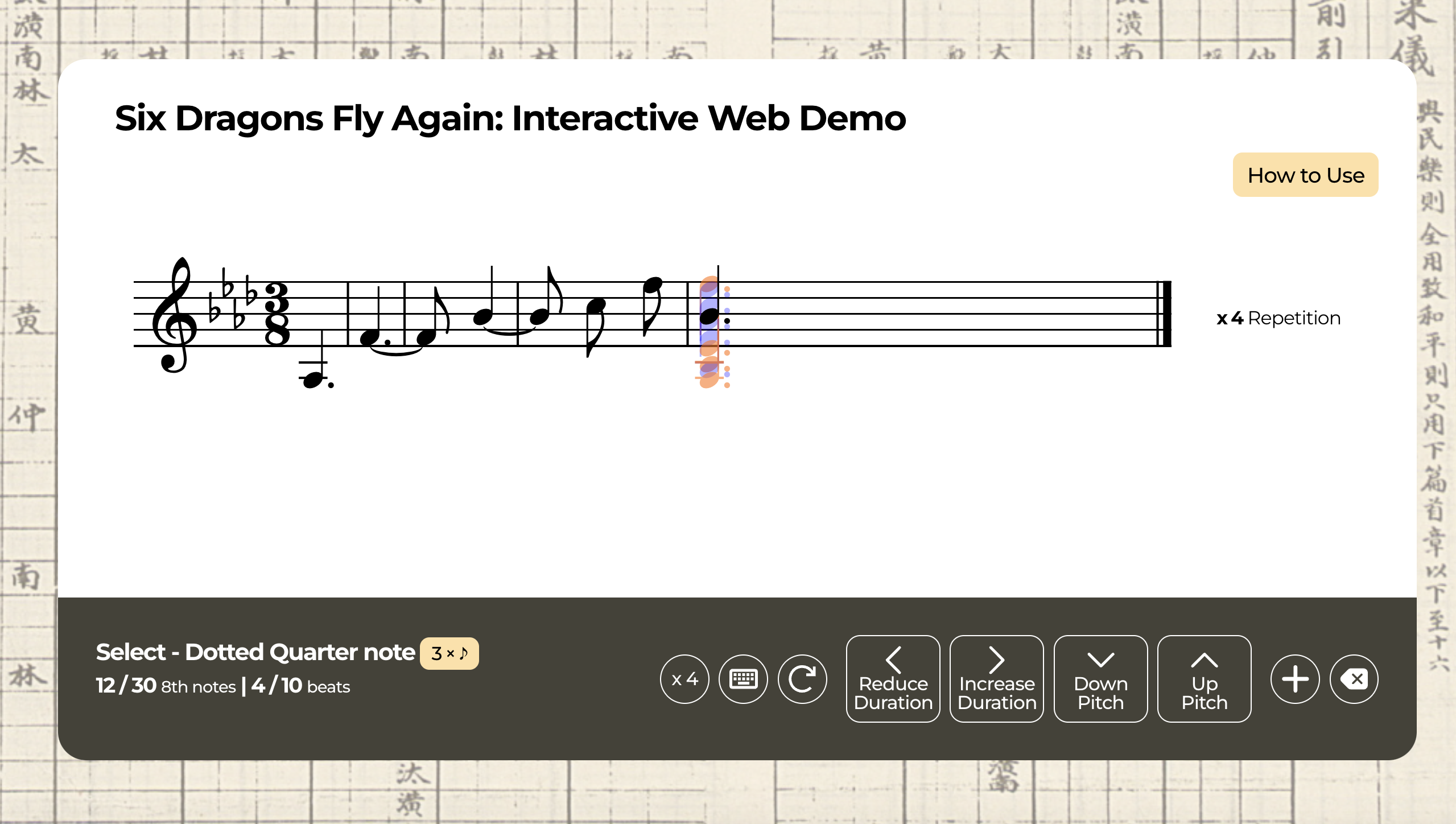Expand the note duration options dropdown
This screenshot has width=1456, height=824.
click(x=448, y=654)
